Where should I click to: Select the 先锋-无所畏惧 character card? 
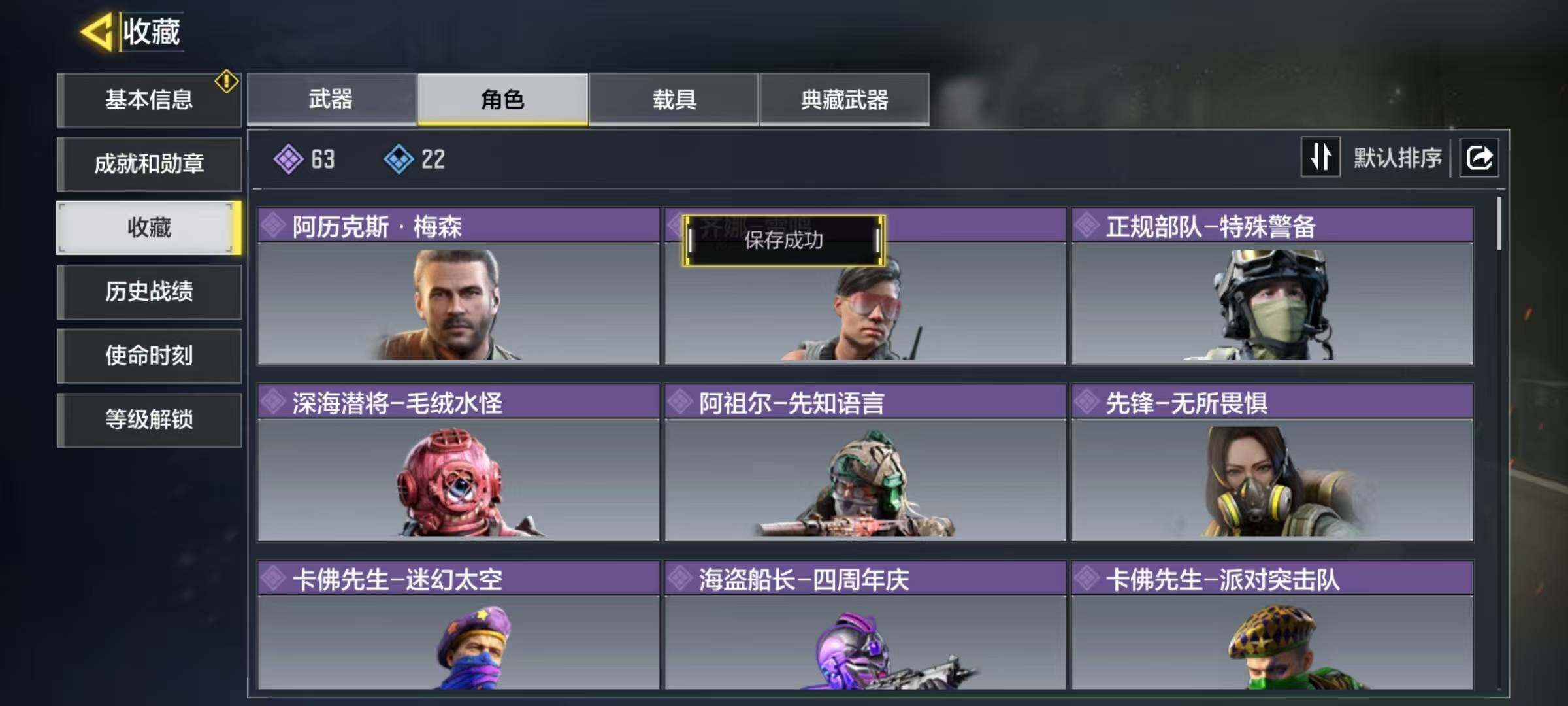pos(1272,463)
